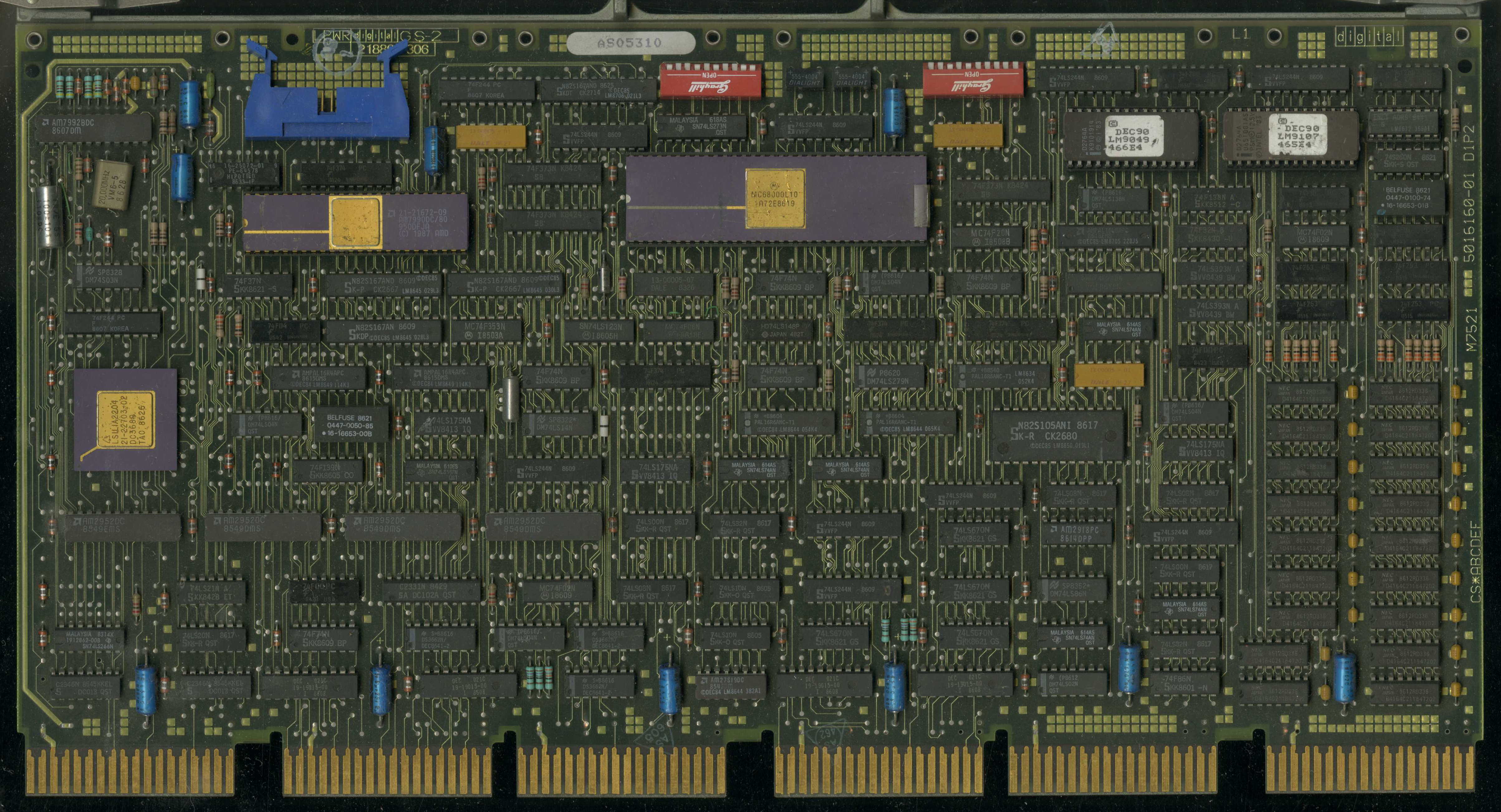The height and width of the screenshot is (812, 1501).
Task: Click the AM7992BDC chip at top left
Action: coord(93,127)
